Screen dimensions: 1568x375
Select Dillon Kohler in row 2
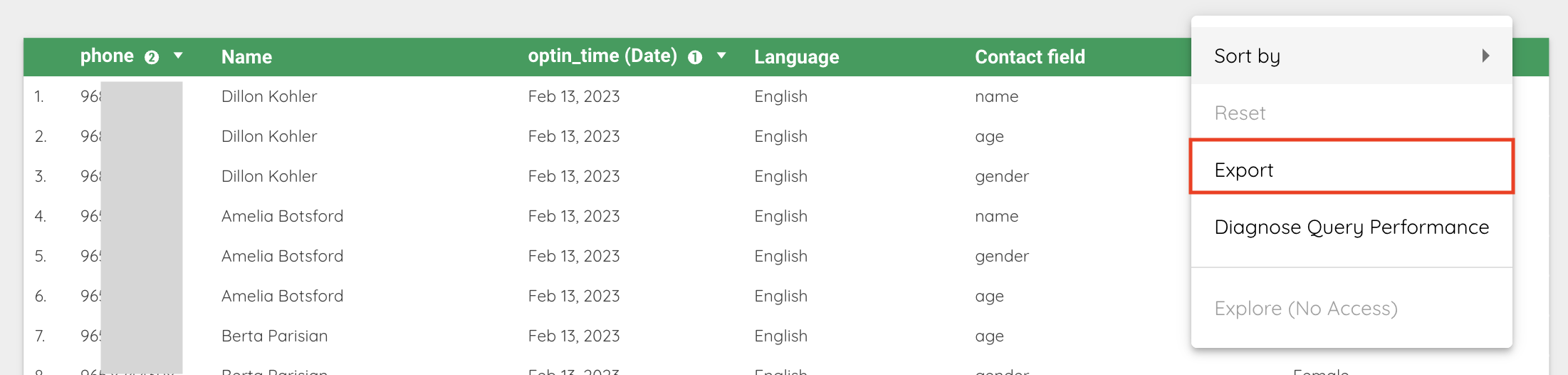[269, 136]
